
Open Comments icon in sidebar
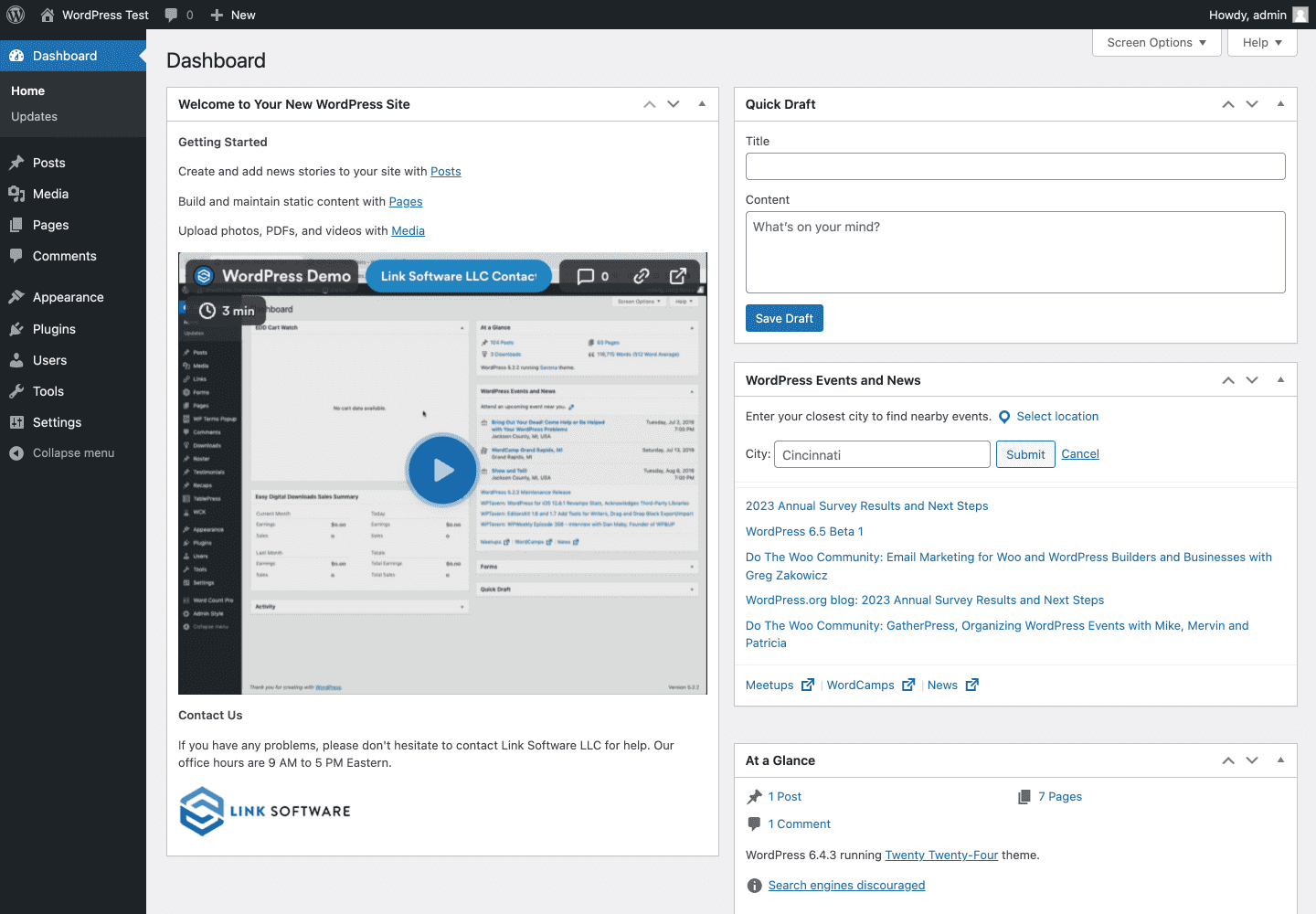[16, 256]
